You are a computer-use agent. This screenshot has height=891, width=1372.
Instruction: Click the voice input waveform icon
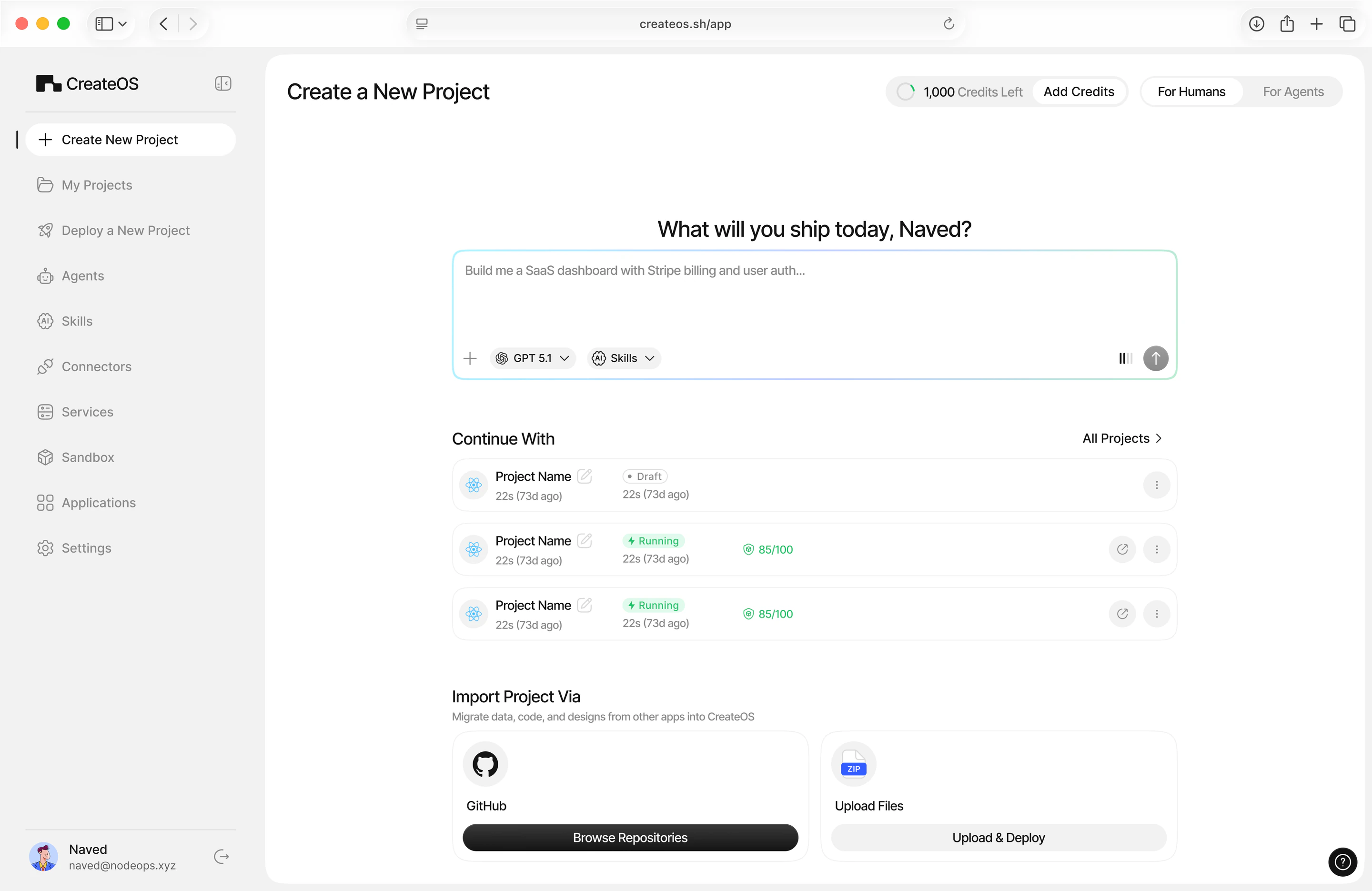point(1125,358)
